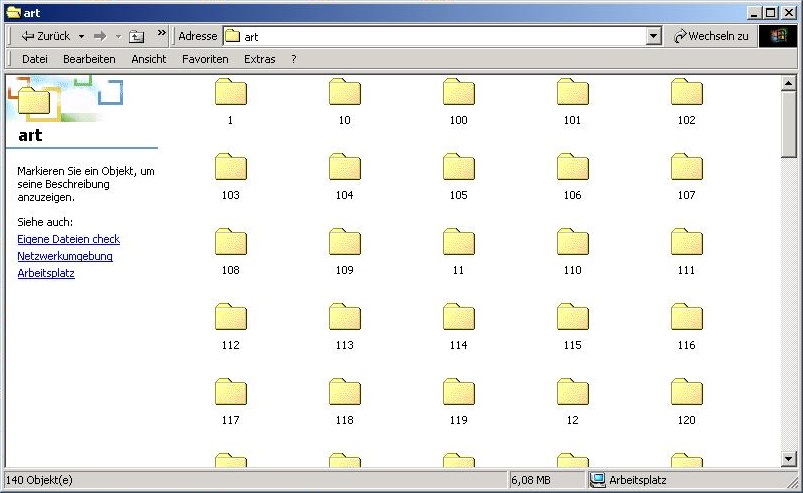
Task: Open the Bearbeiten menu
Action: [x=89, y=59]
